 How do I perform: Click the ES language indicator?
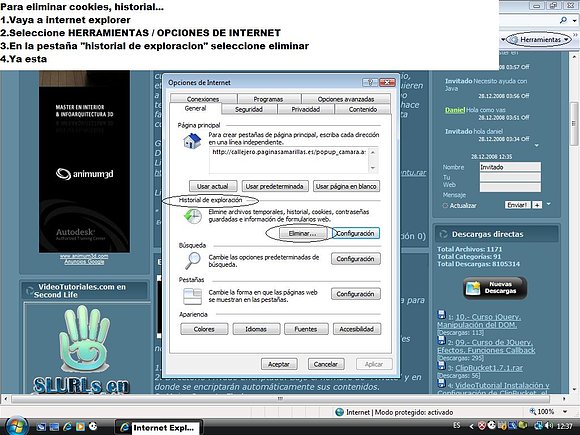(x=457, y=425)
